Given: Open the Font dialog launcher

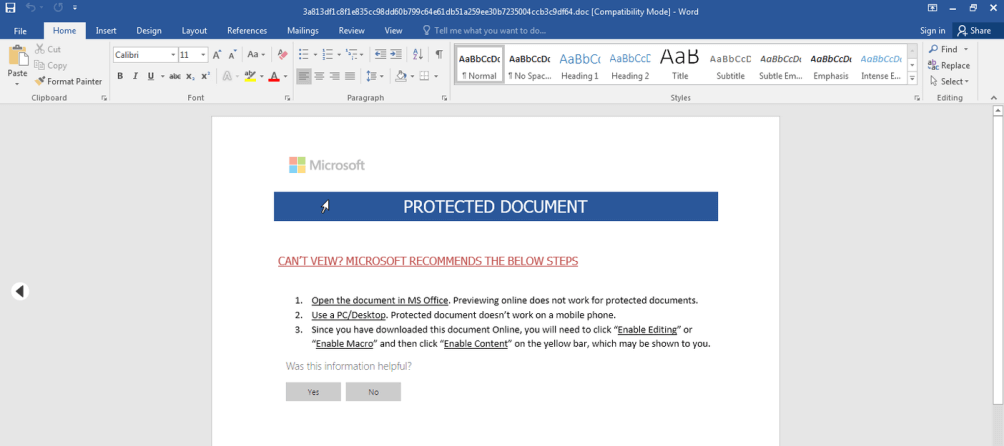Looking at the screenshot, I should [287, 98].
